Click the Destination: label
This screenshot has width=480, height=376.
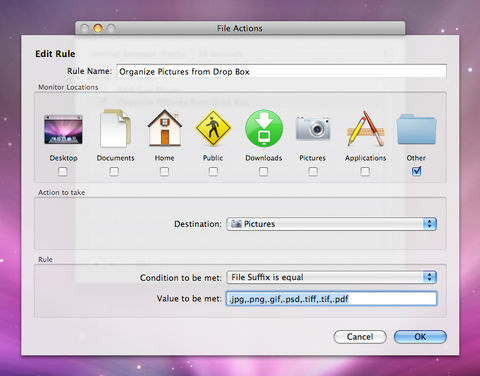[198, 224]
